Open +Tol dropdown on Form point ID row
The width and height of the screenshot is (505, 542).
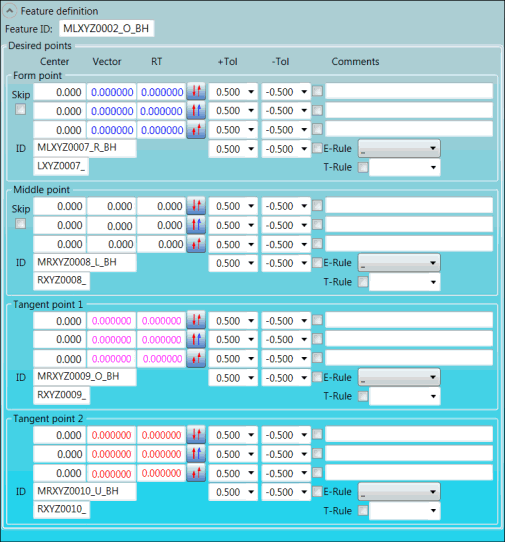(233, 149)
